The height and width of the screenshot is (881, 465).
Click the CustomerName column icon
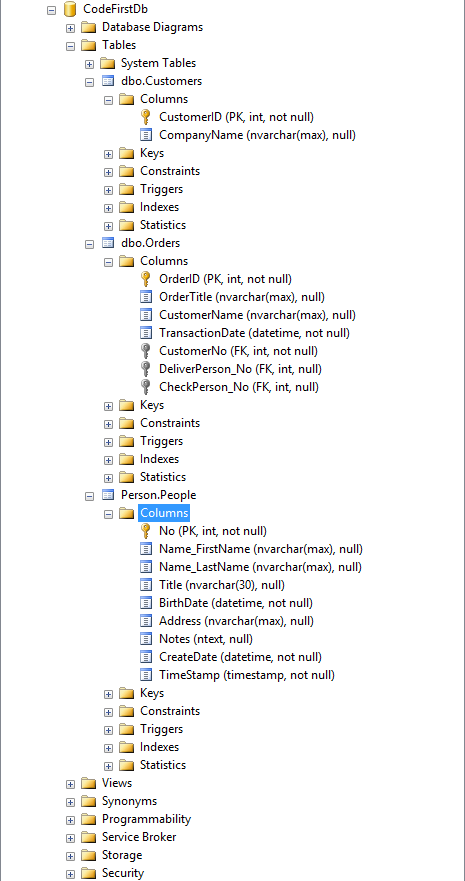tap(145, 315)
